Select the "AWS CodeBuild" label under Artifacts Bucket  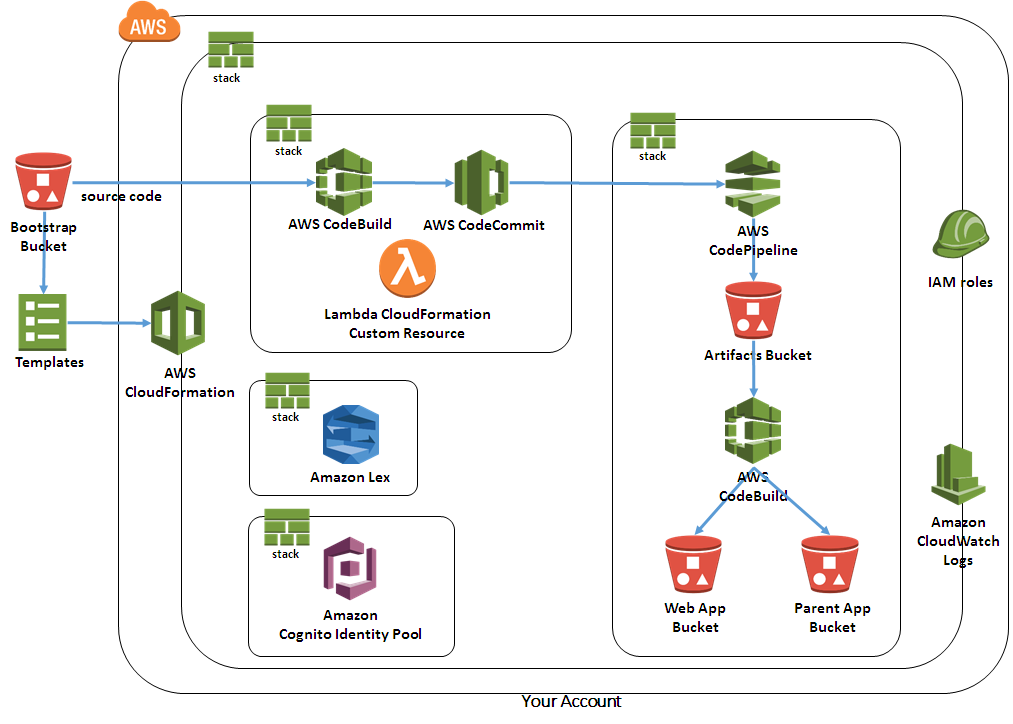coord(753,486)
